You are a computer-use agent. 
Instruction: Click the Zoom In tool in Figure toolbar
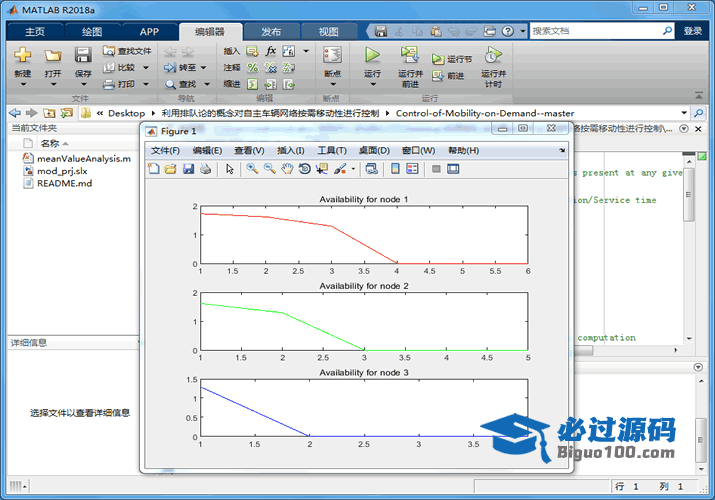click(x=253, y=169)
